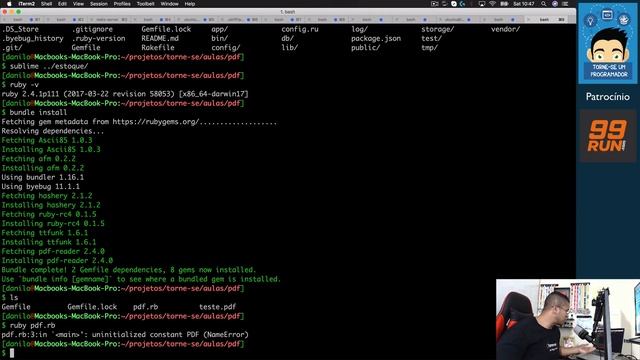
Task: Click the uninitialized constant PDF error line
Action: tap(125, 335)
